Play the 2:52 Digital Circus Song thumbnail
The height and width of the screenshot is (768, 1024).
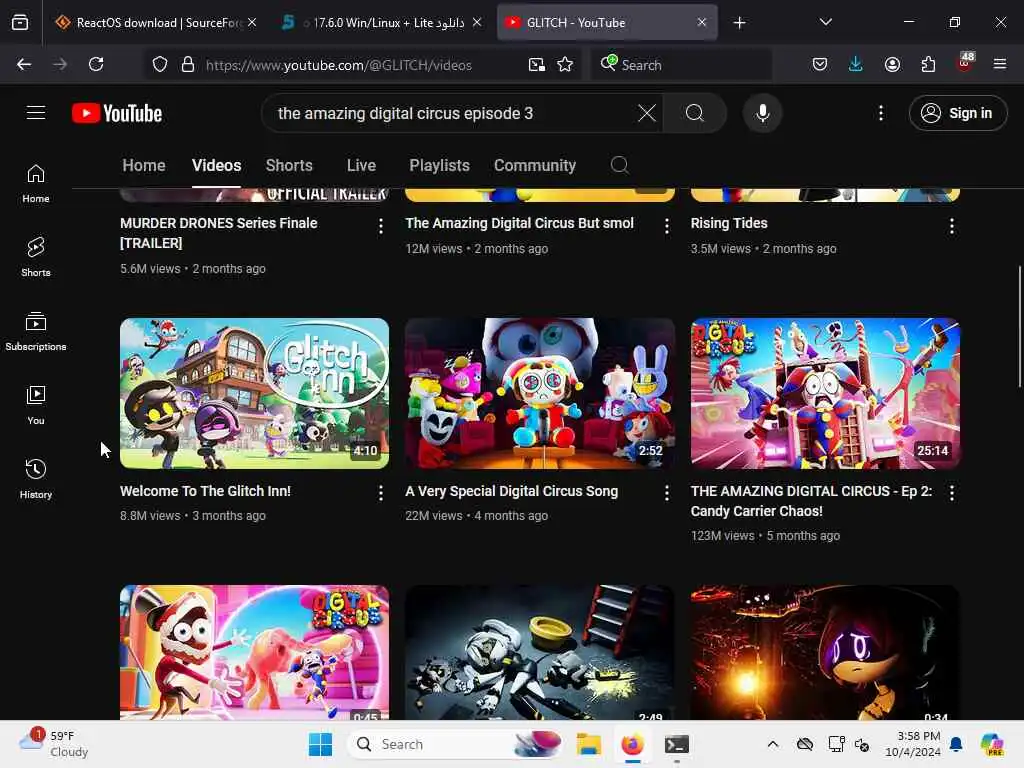coord(539,393)
